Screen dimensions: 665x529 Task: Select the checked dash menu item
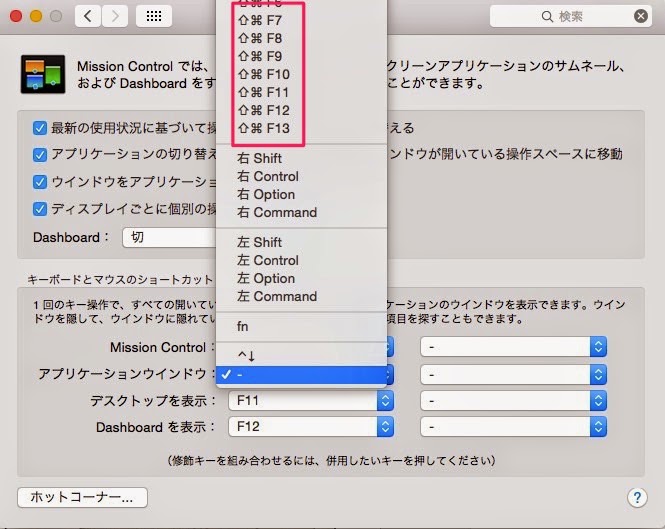click(x=301, y=375)
